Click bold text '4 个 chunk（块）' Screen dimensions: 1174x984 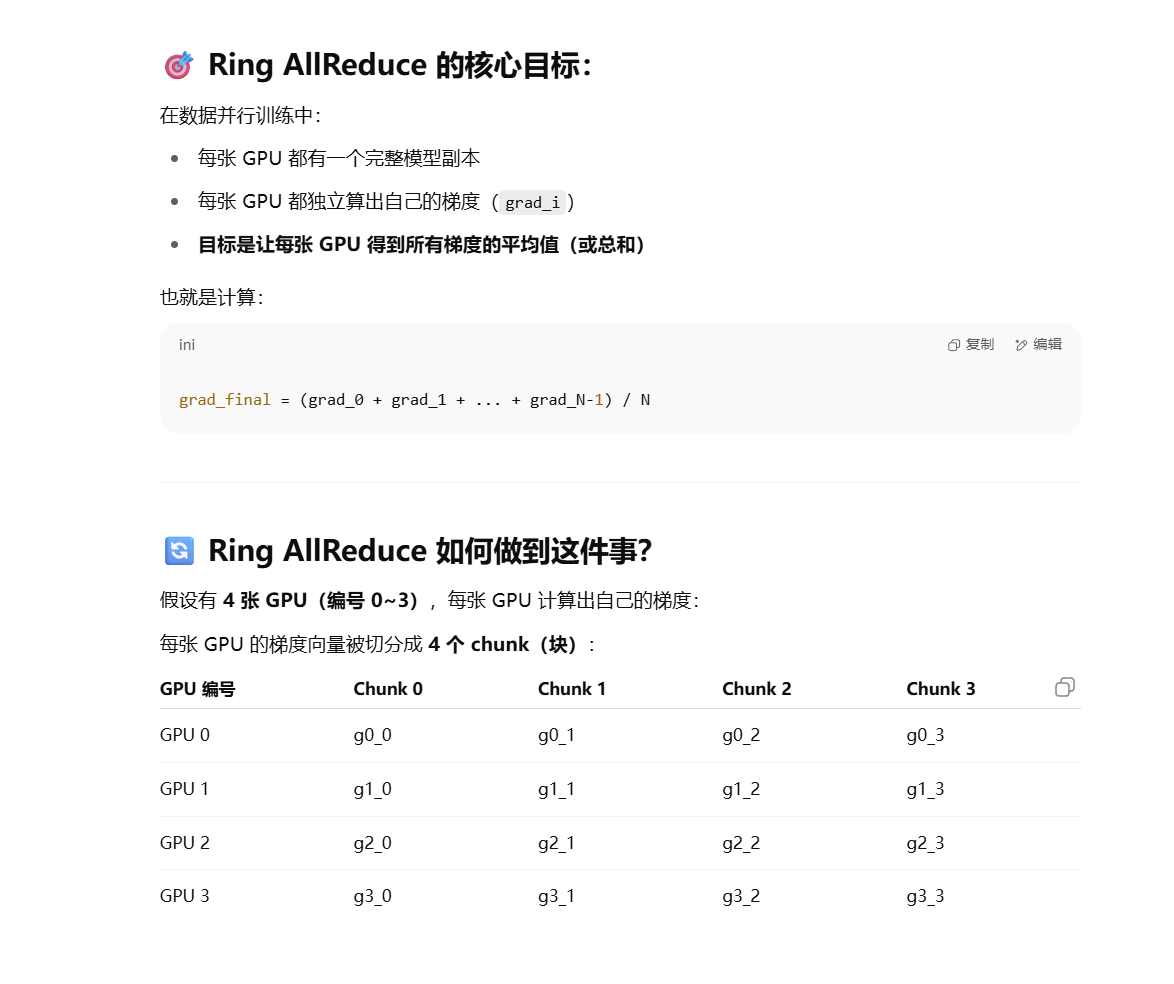504,645
